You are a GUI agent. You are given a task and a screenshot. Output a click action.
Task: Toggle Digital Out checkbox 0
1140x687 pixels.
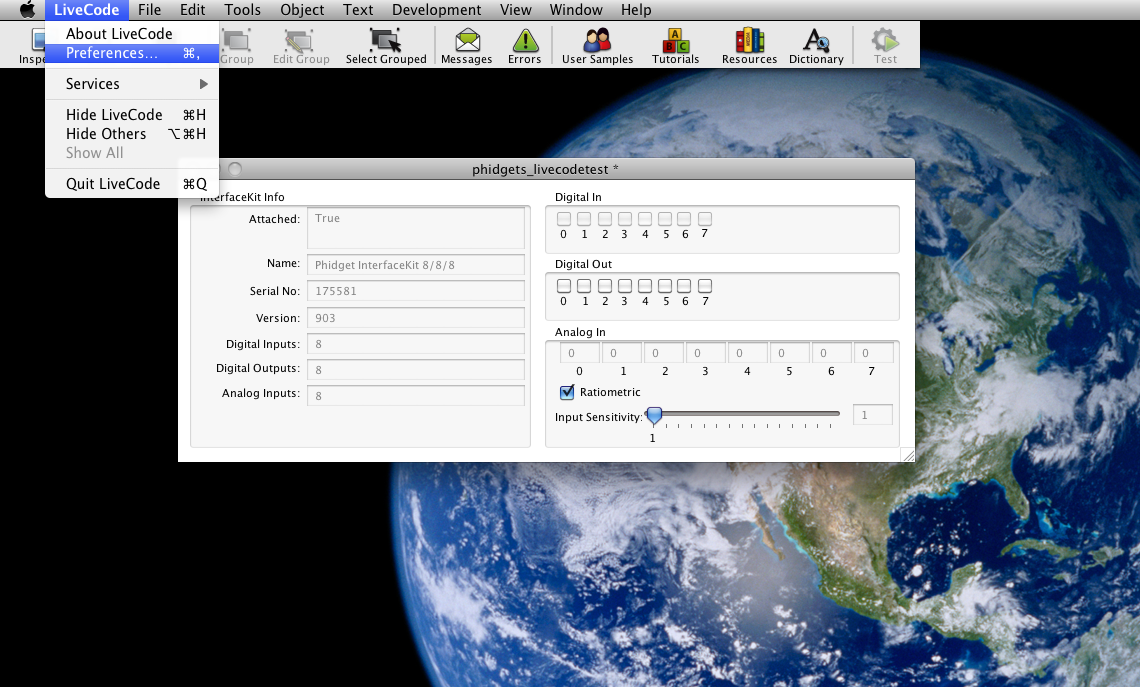click(x=564, y=286)
